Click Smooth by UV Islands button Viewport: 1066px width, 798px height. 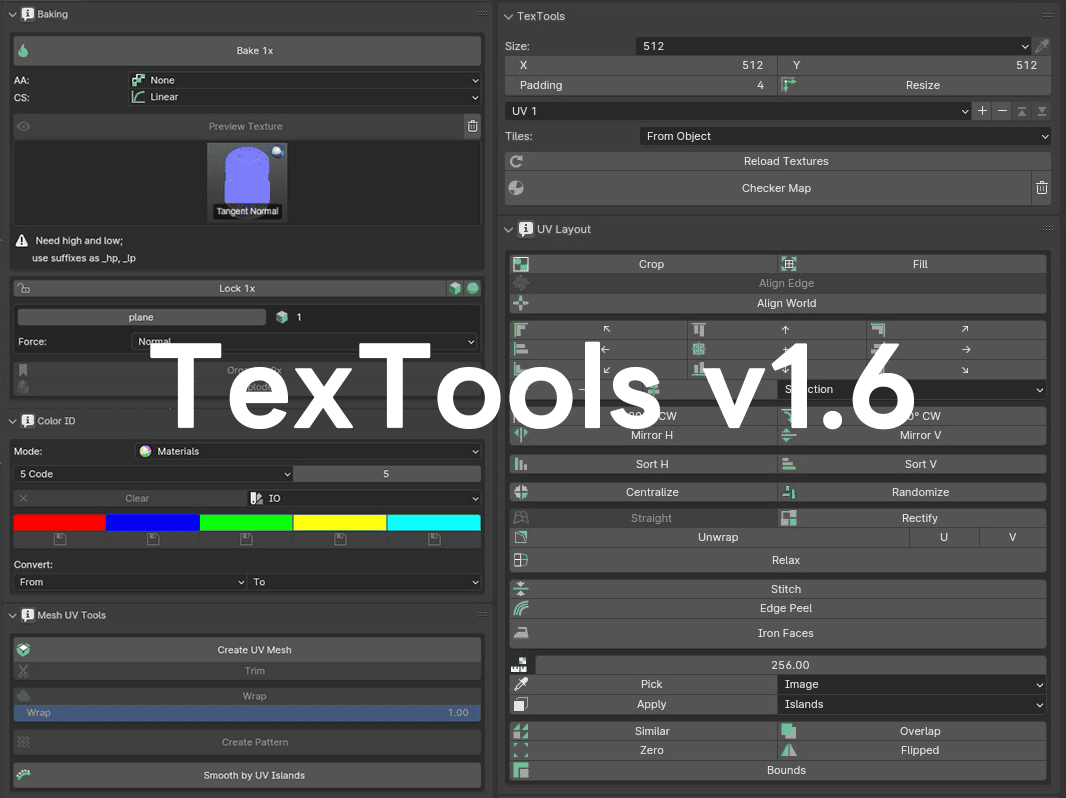point(247,776)
